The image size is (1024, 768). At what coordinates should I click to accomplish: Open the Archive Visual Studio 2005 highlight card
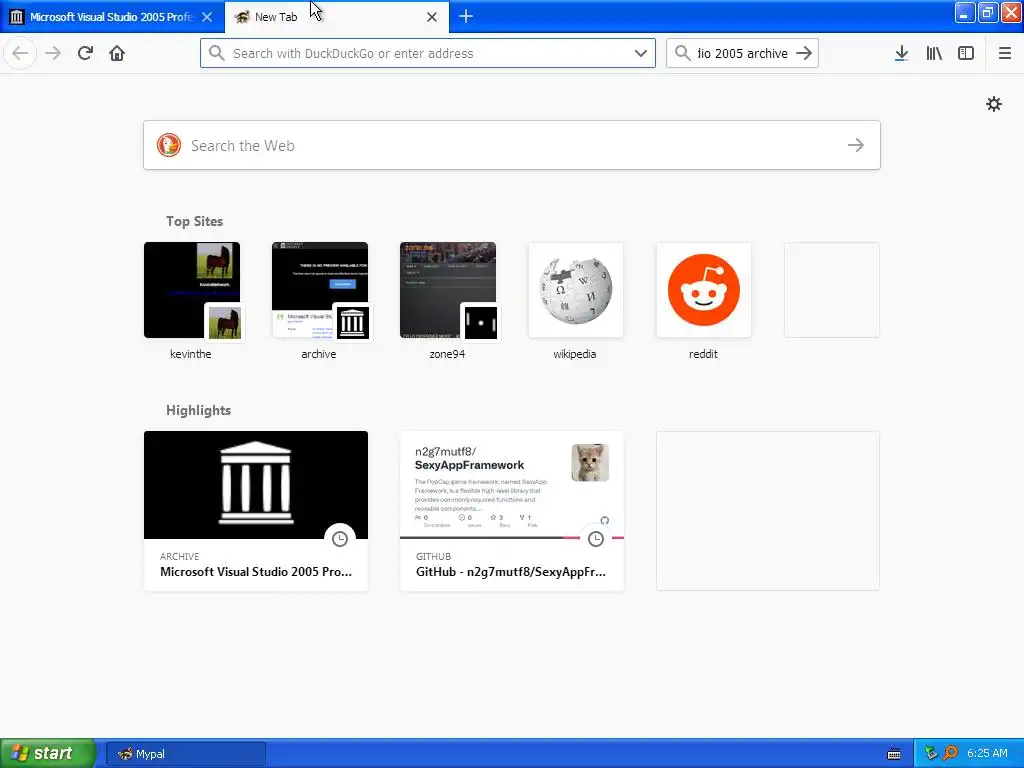(x=256, y=511)
